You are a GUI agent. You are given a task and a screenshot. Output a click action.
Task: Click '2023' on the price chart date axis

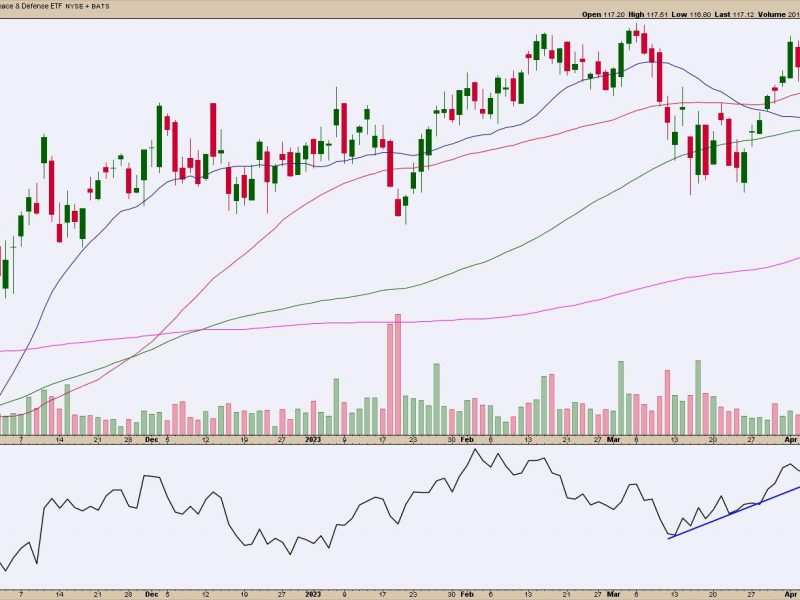[x=313, y=439]
